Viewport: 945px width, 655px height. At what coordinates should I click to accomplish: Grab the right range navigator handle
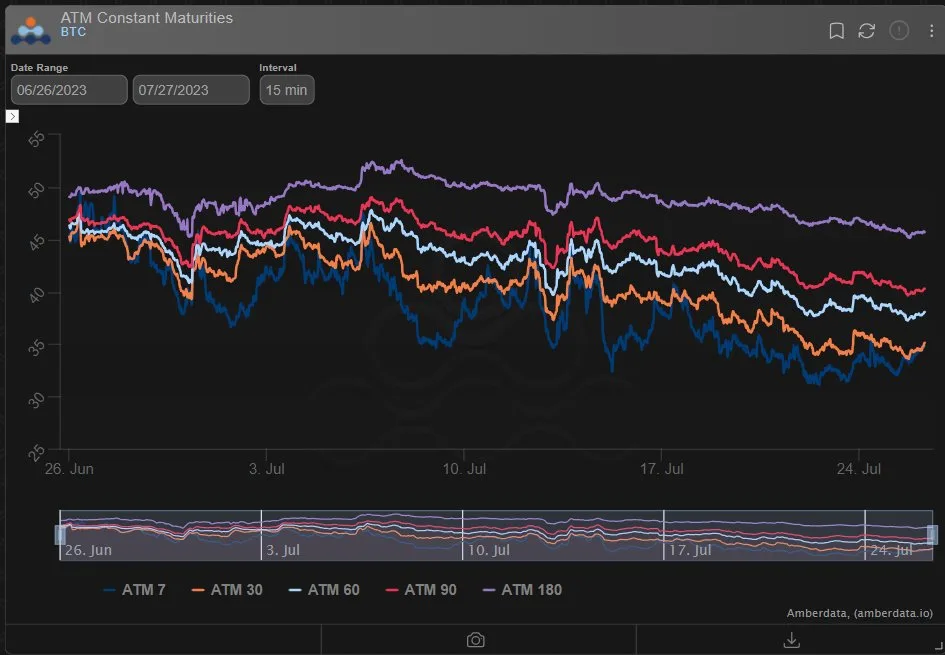(932, 535)
